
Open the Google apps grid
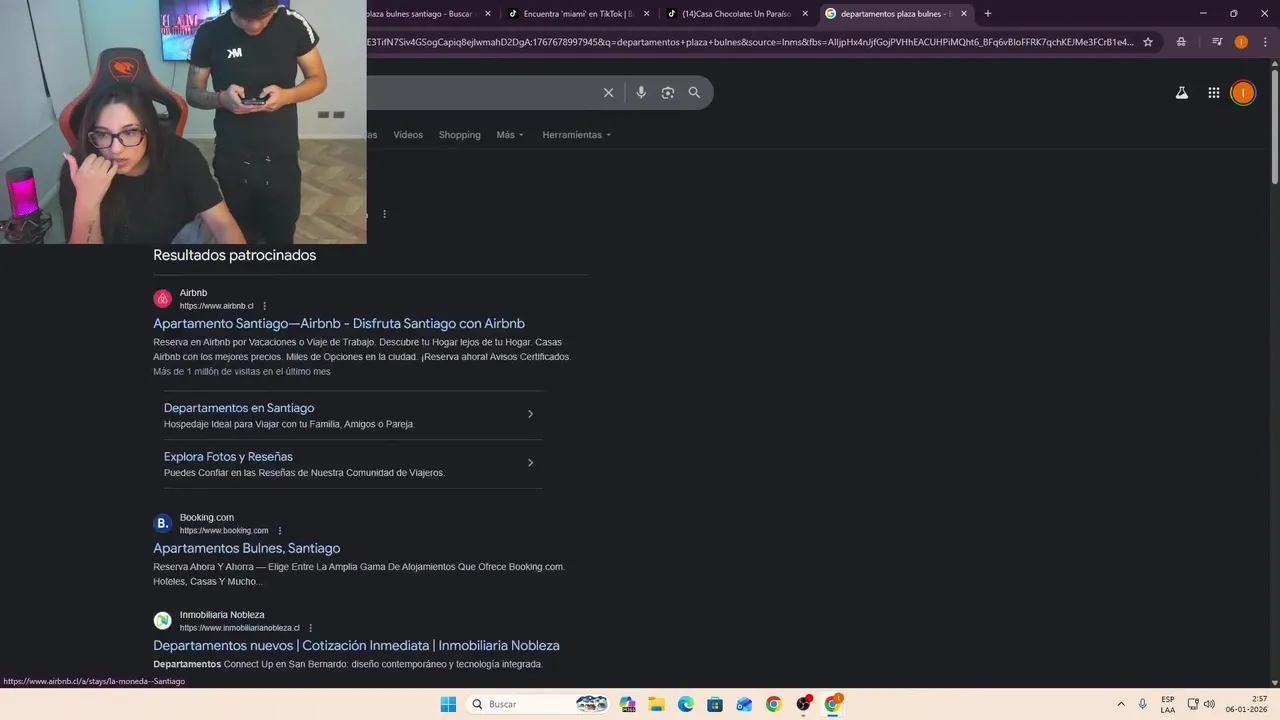pos(1213,93)
